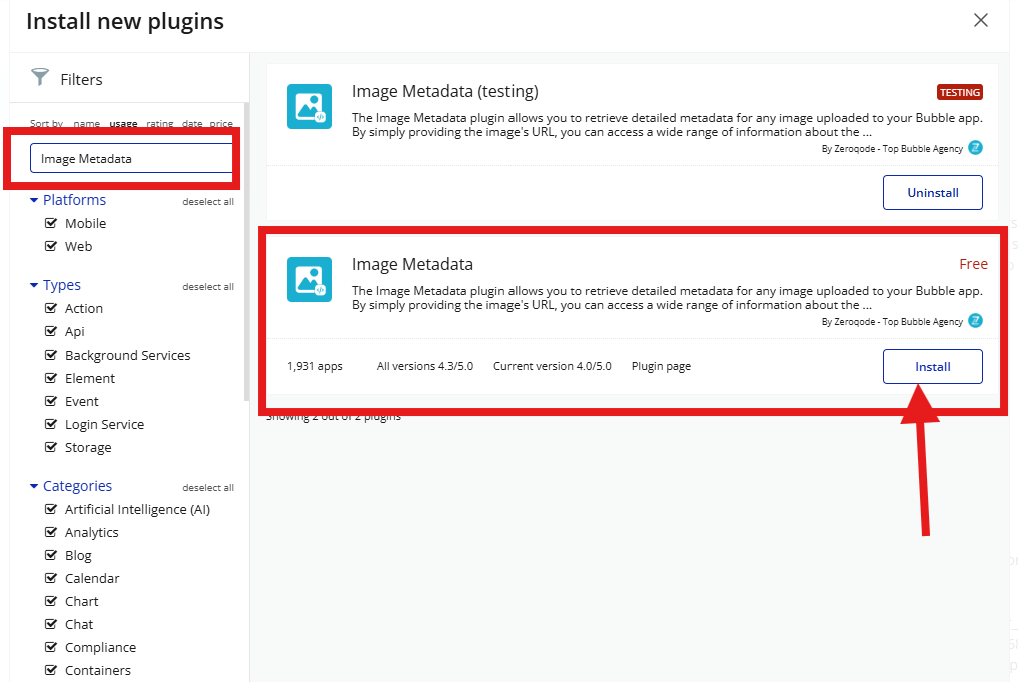Close the Install new plugins dialog
This screenshot has height=682, width=1018.
[x=980, y=20]
